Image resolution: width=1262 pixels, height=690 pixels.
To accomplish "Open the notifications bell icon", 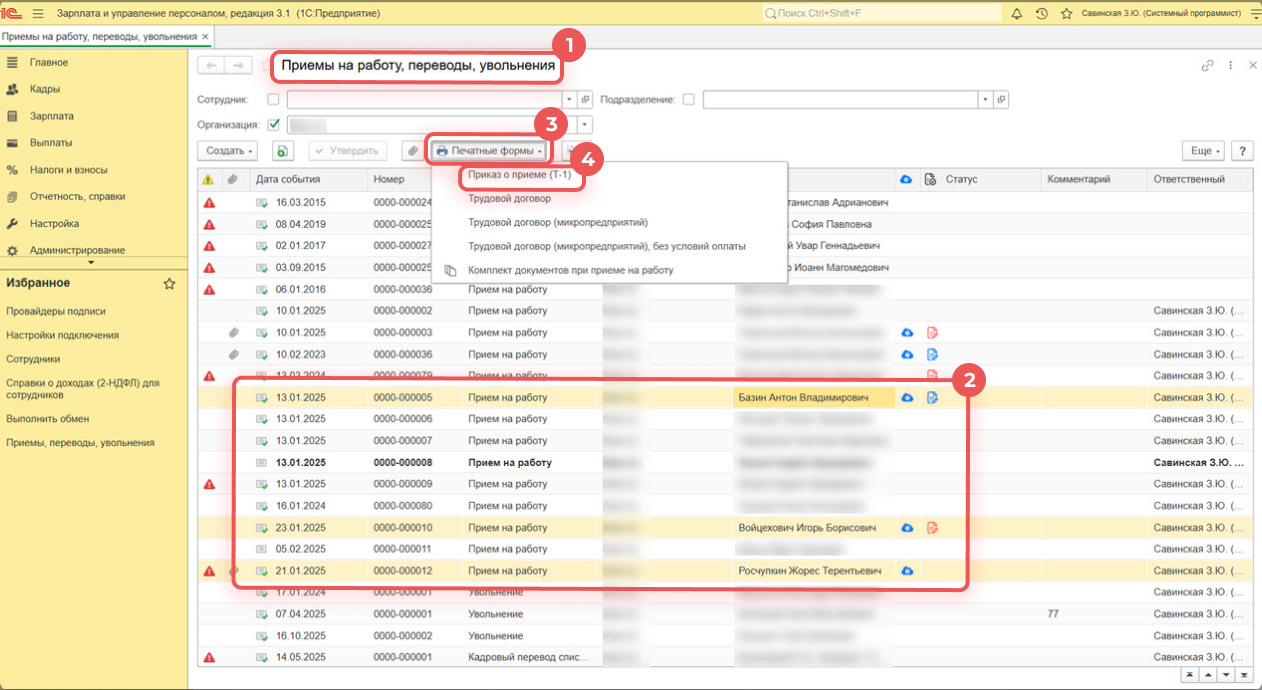I will coord(1017,13).
